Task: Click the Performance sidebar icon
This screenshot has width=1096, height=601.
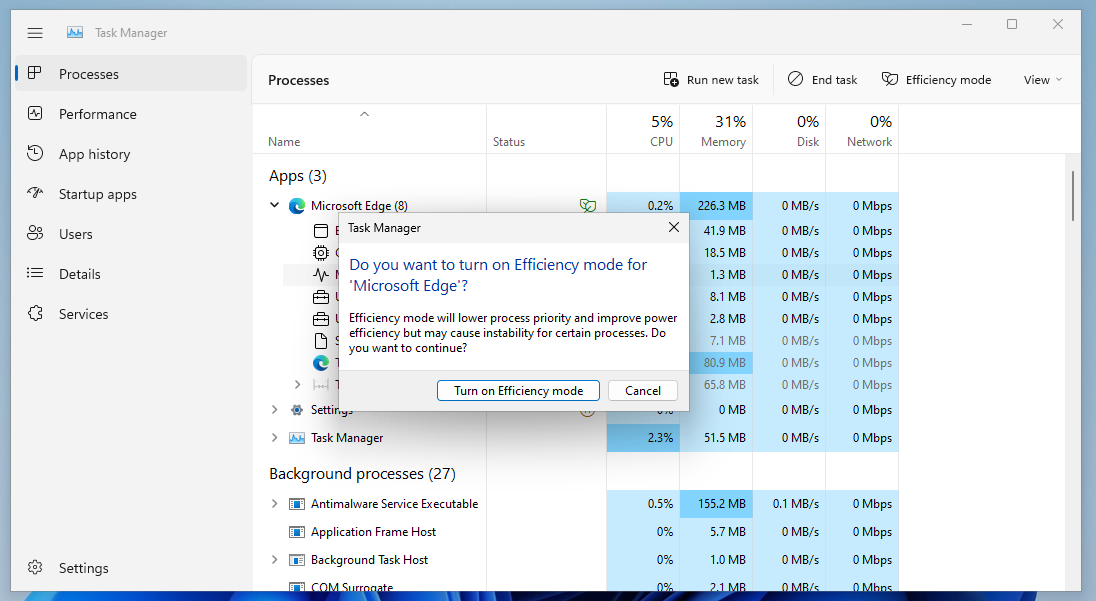Action: (x=35, y=113)
